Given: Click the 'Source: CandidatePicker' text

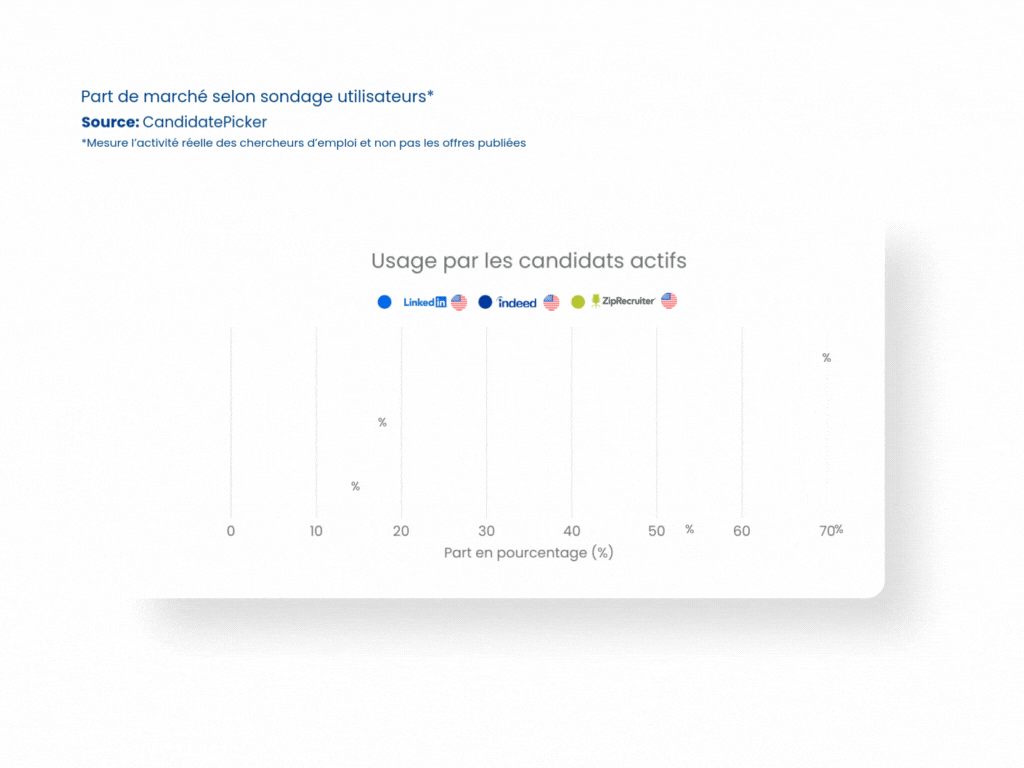Looking at the screenshot, I should coord(174,122).
